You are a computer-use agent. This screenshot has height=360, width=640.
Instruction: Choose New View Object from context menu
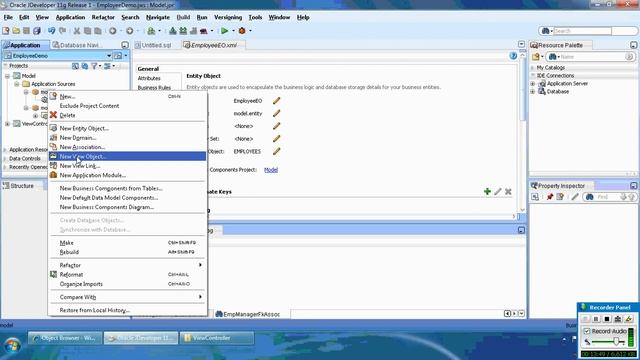coord(127,156)
